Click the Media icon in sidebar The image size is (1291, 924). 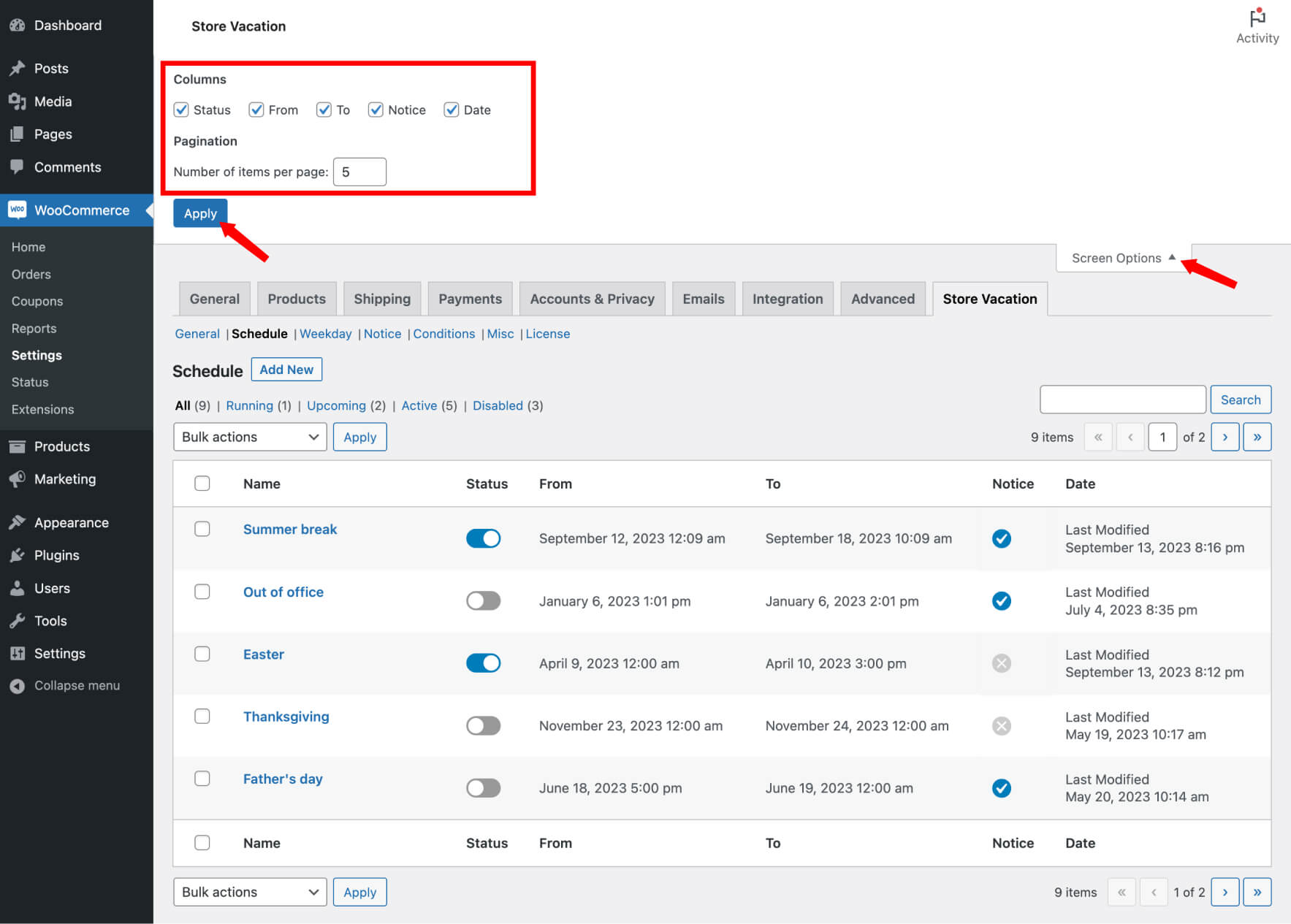pos(18,102)
